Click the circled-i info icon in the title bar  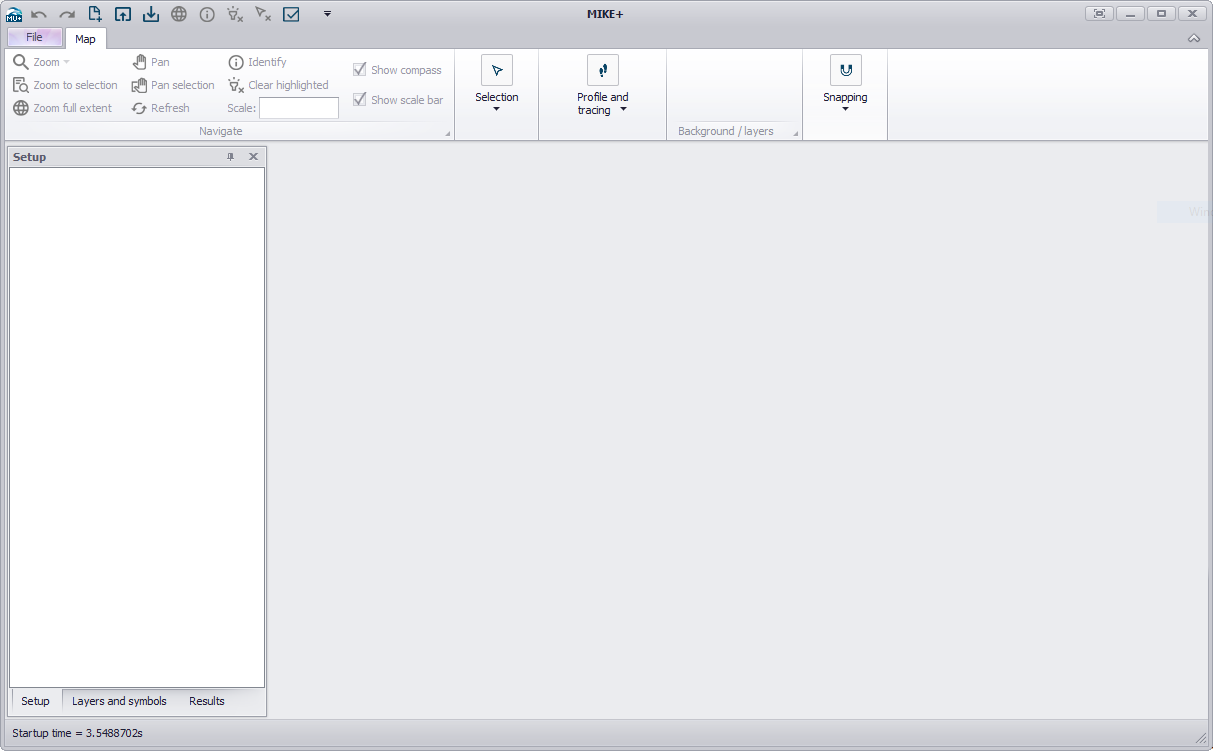point(207,14)
